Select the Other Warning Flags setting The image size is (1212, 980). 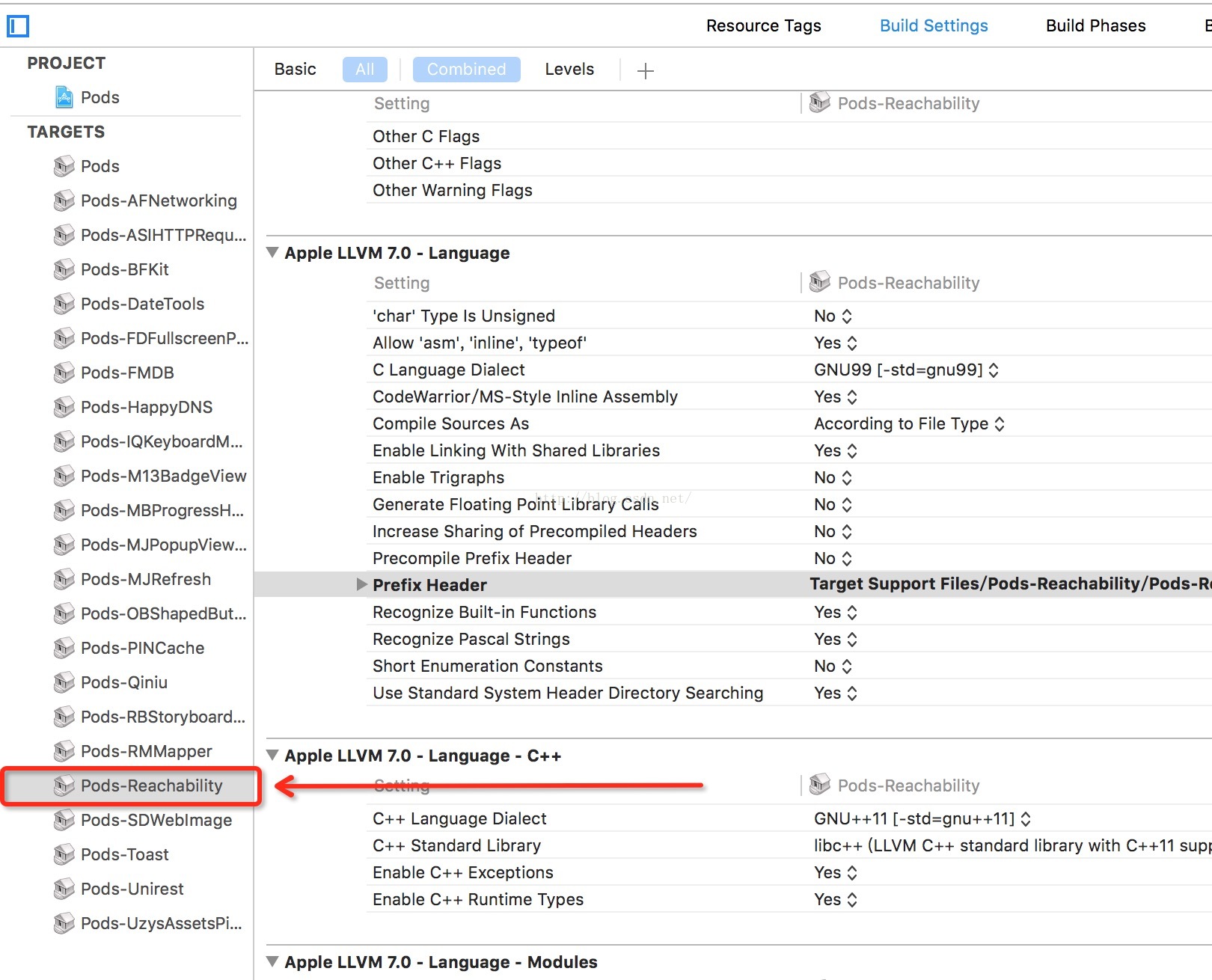pos(453,190)
